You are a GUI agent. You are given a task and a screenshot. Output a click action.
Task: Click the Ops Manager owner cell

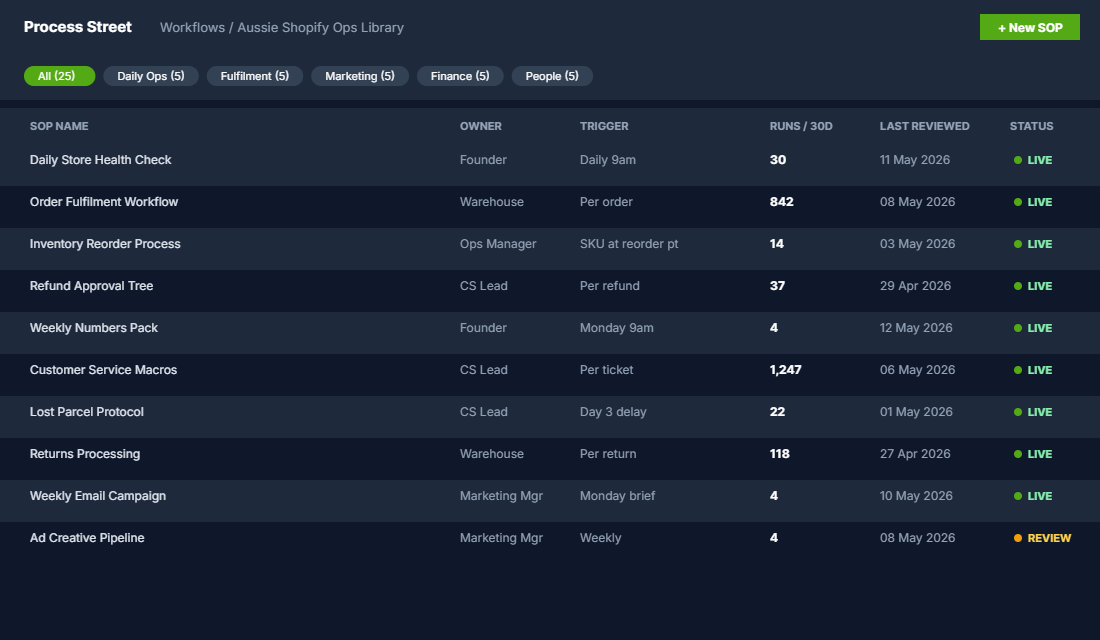(x=498, y=244)
